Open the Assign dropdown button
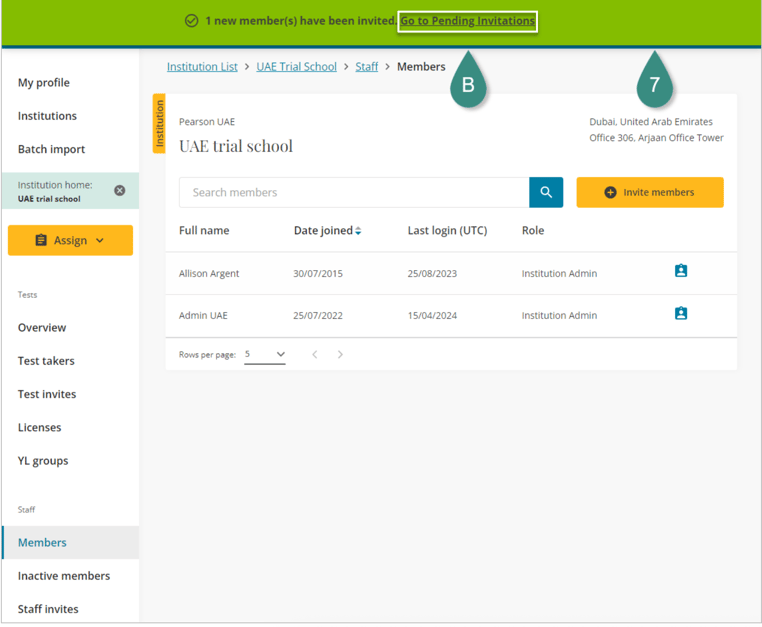The width and height of the screenshot is (762, 627). tap(70, 241)
